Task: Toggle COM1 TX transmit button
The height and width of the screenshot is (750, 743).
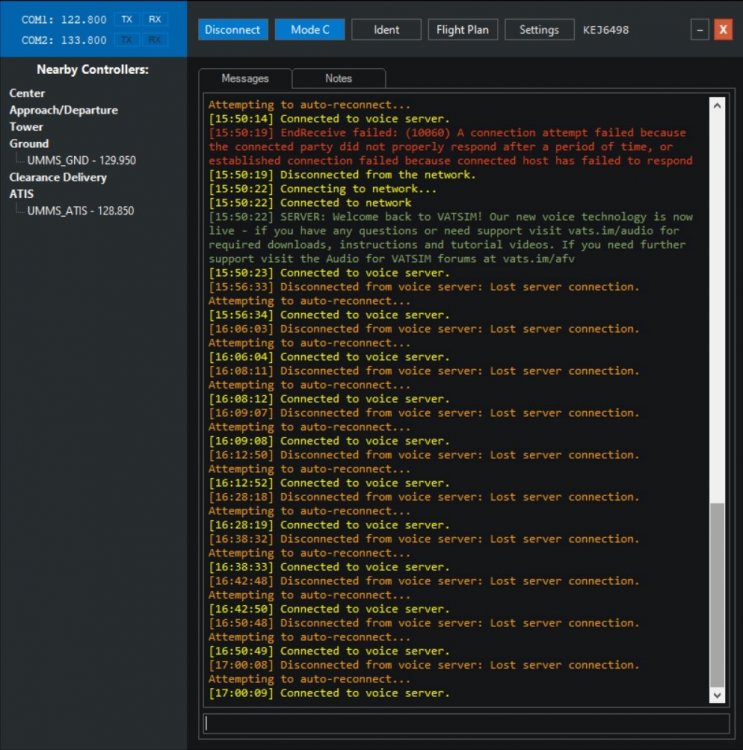Action: click(x=127, y=19)
